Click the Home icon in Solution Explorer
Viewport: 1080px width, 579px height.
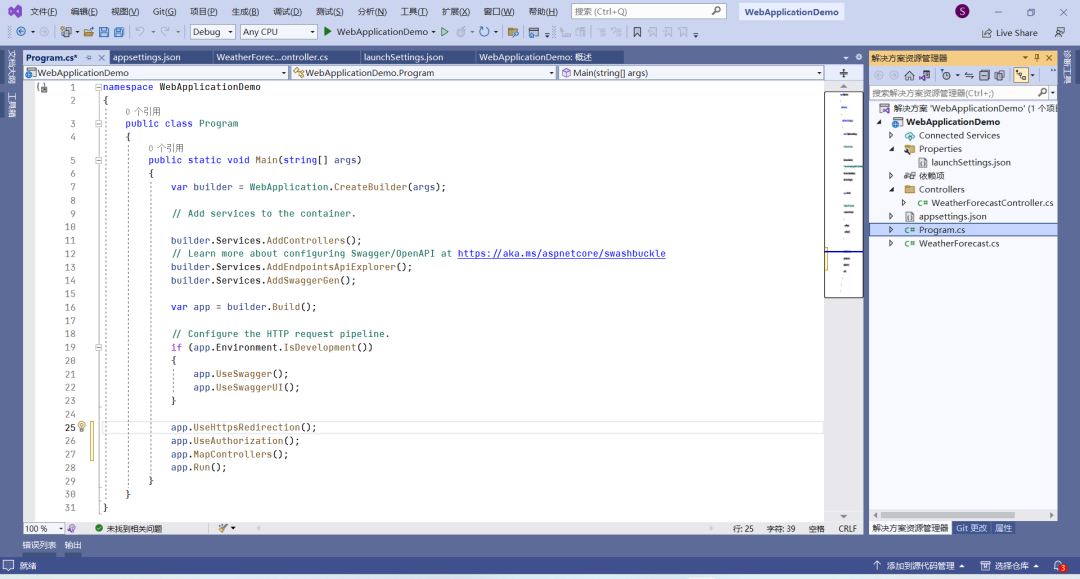[x=909, y=75]
